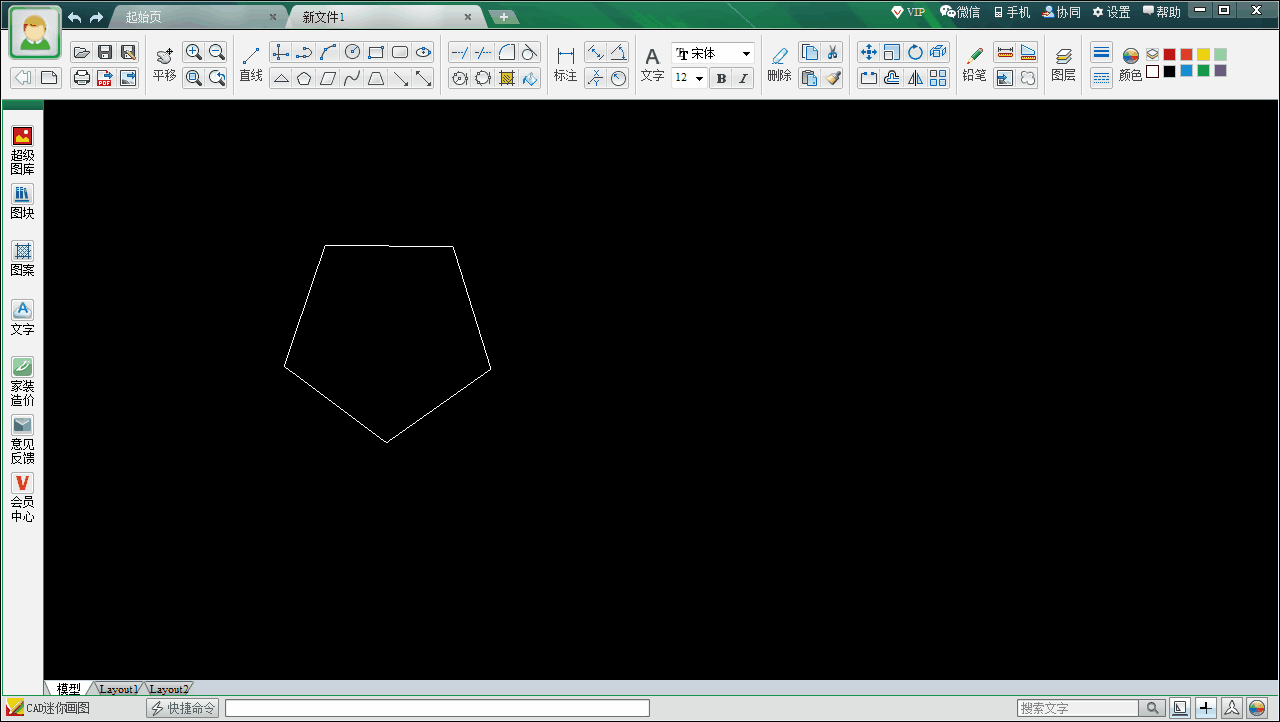
Task: Click the zoom in magnifier icon
Action: 193,52
